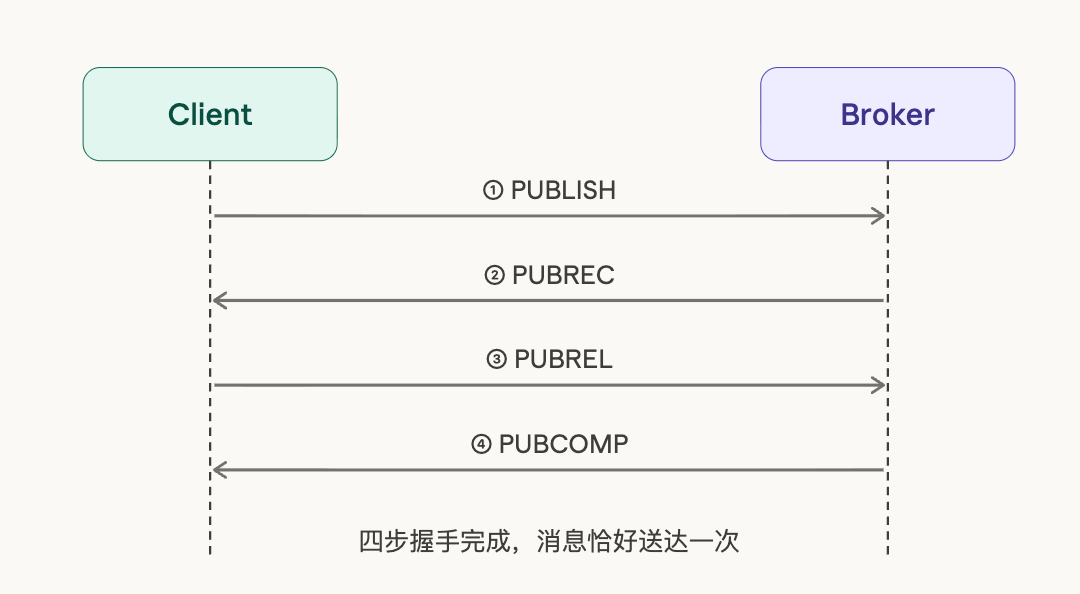Click the middle of the PUBCOMP arrow line

click(548, 469)
